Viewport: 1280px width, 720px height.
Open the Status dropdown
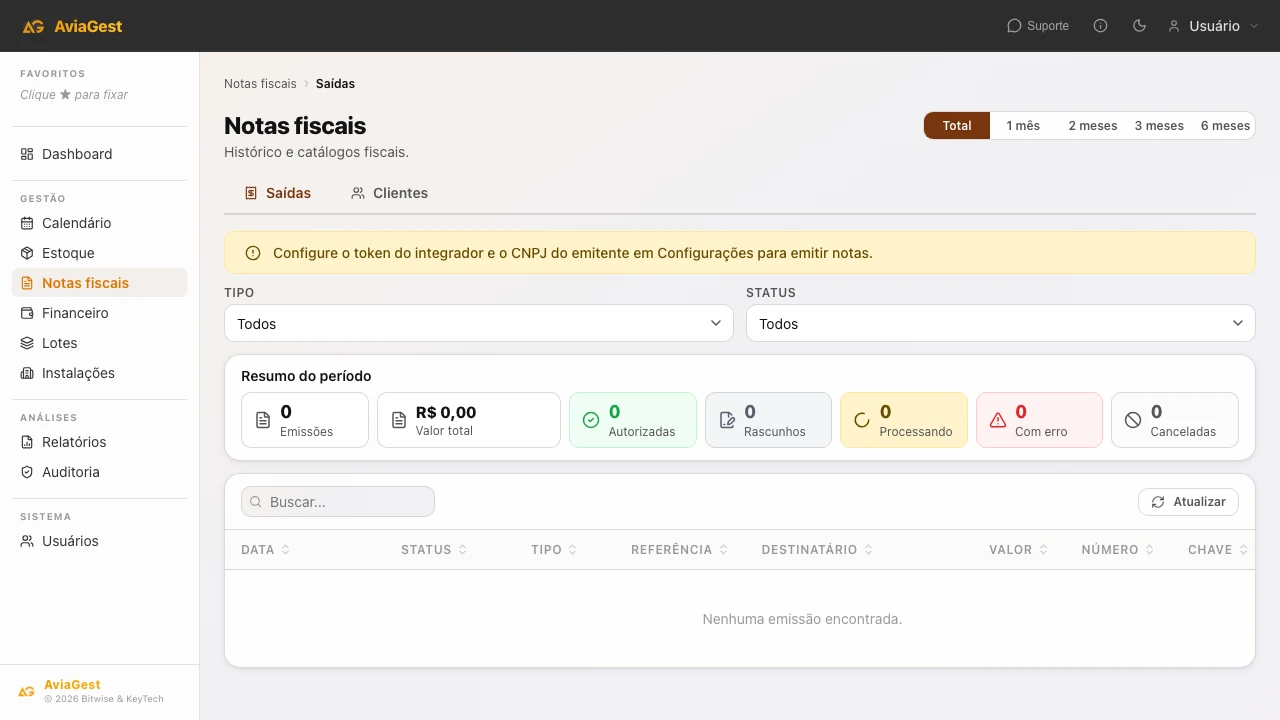coord(1001,323)
